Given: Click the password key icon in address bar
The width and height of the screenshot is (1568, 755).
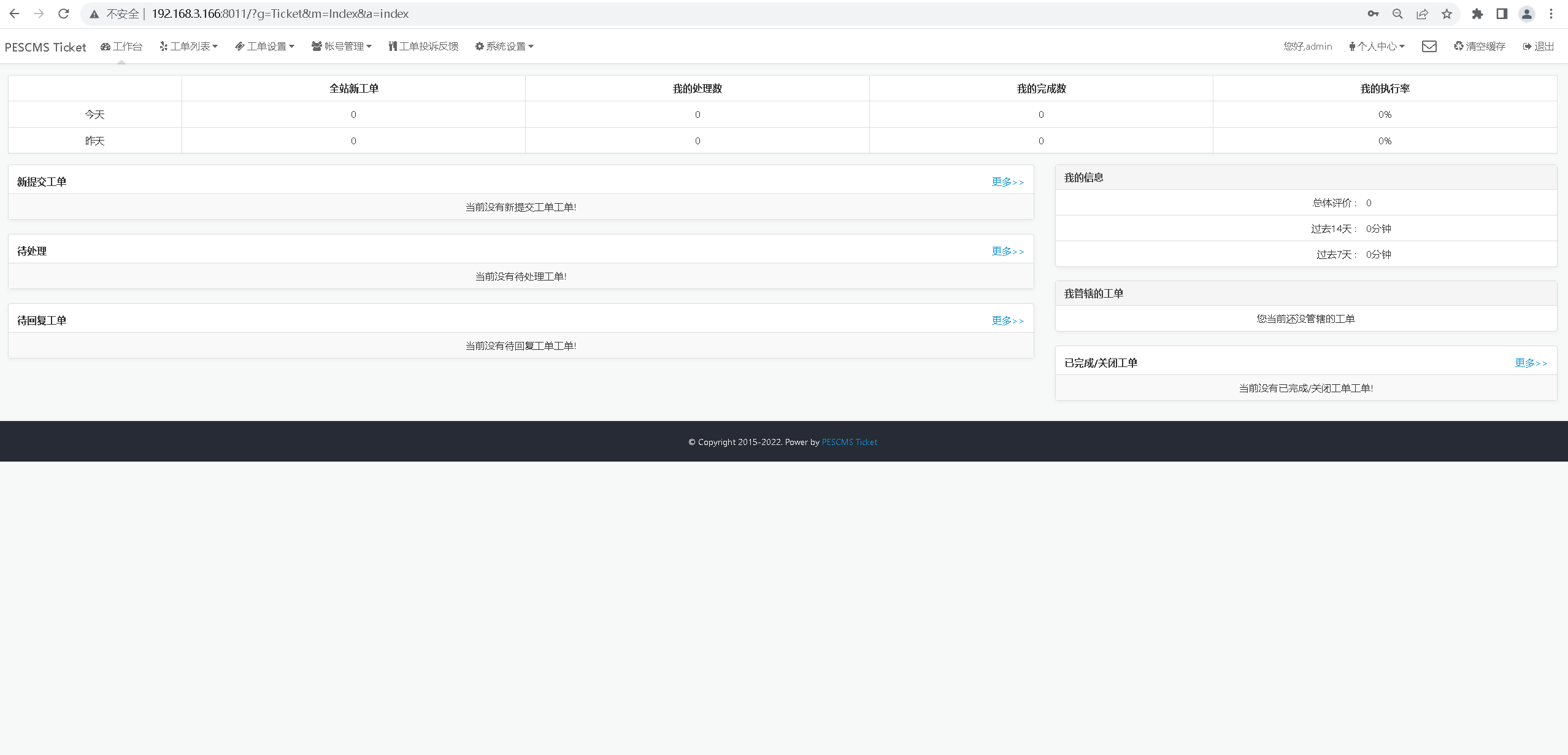Looking at the screenshot, I should [1373, 14].
